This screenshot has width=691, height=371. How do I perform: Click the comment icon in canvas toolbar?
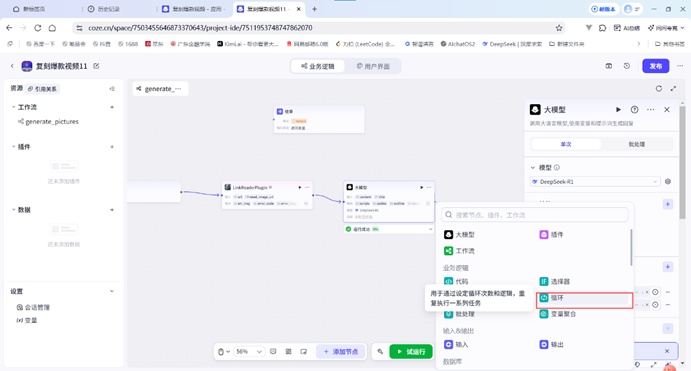pos(273,352)
